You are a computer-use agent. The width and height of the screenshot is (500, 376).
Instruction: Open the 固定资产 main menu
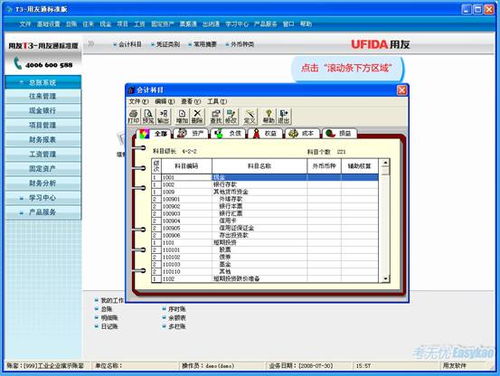click(x=162, y=24)
